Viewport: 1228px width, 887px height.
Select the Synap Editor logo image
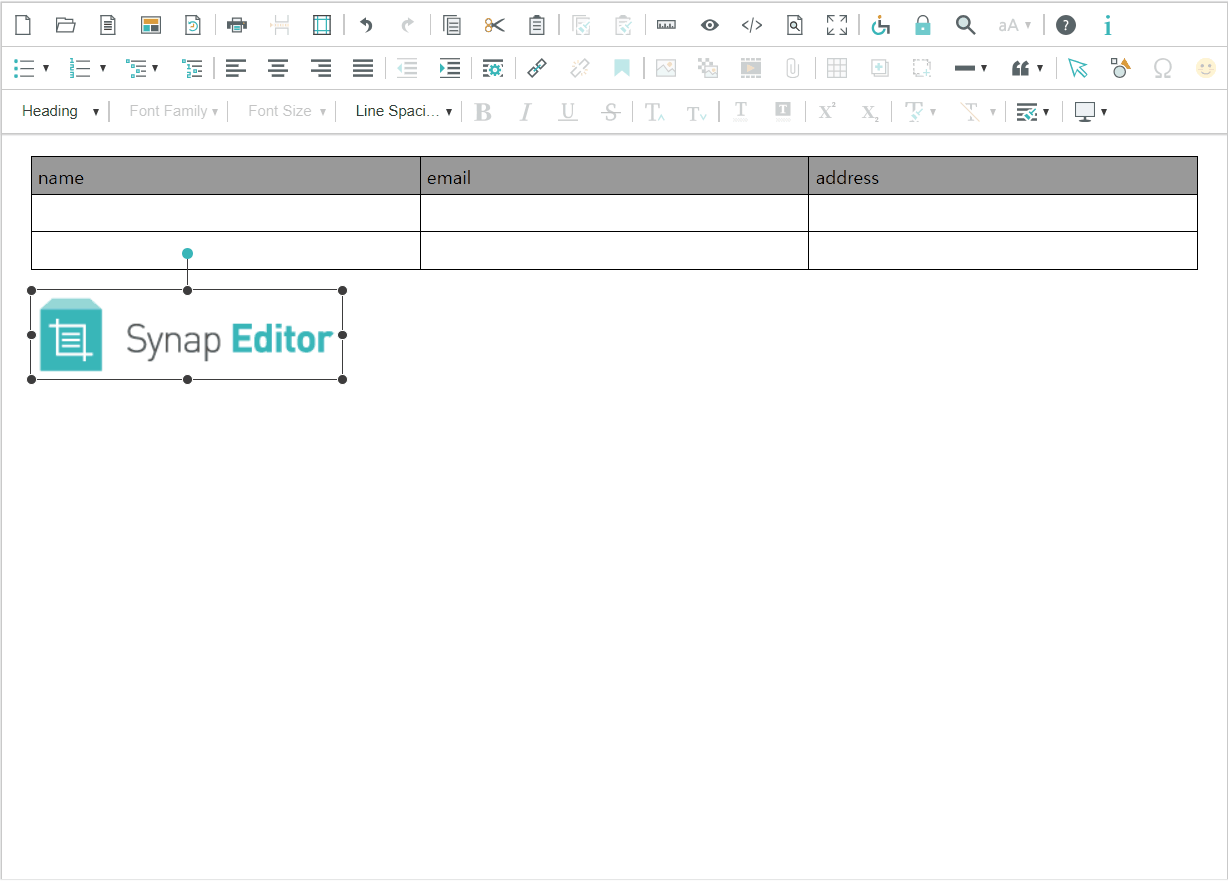pos(187,335)
